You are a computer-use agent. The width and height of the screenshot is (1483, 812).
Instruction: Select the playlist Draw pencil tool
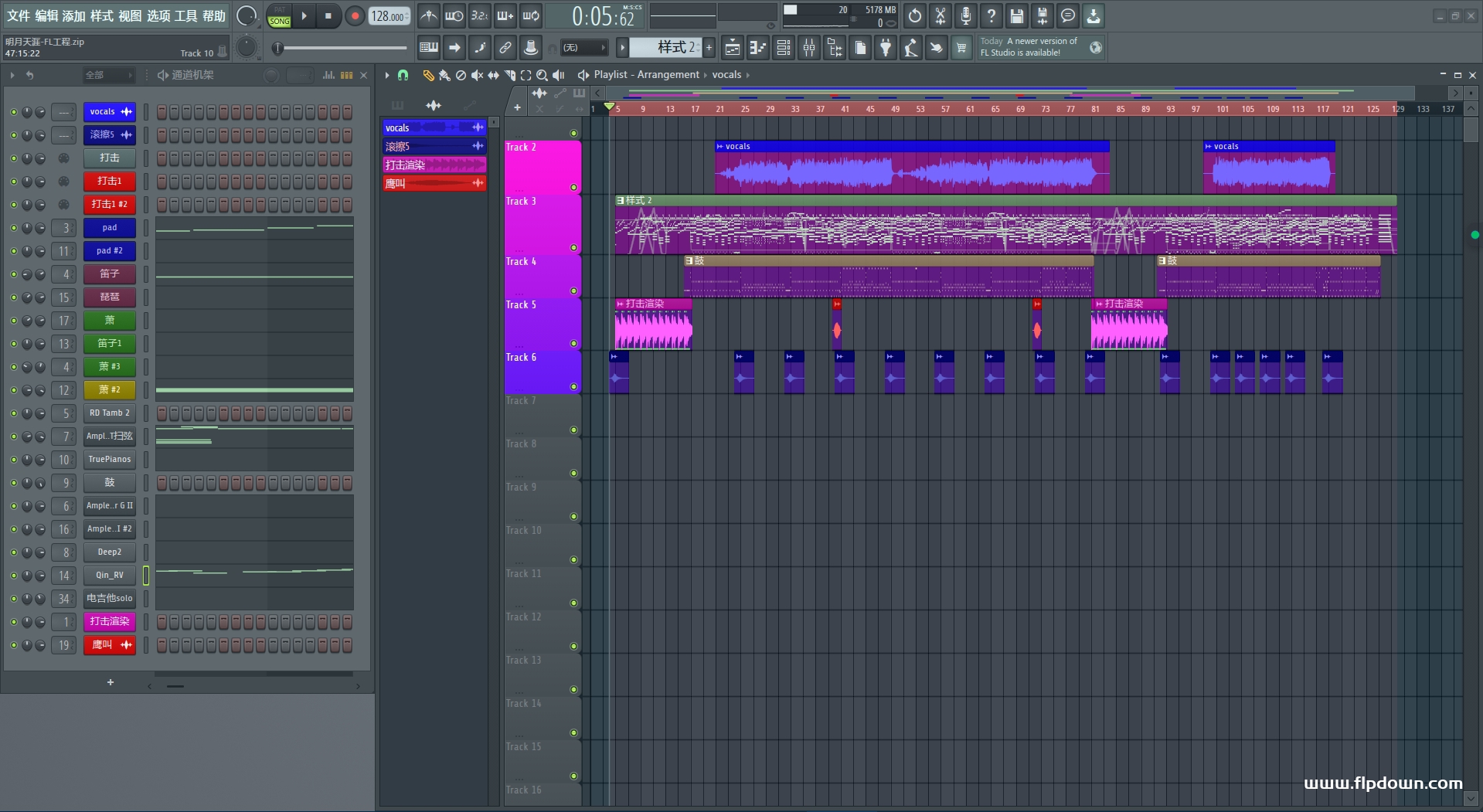click(428, 75)
